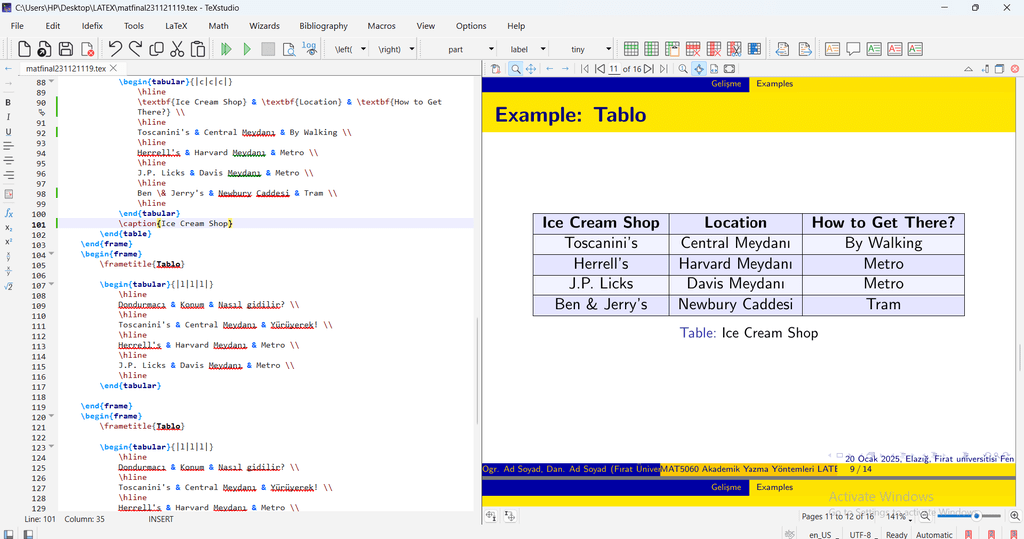This screenshot has height=539, width=1024.
Task: Select the scroll/pan tool in PDF viewer
Action: (x=531, y=69)
